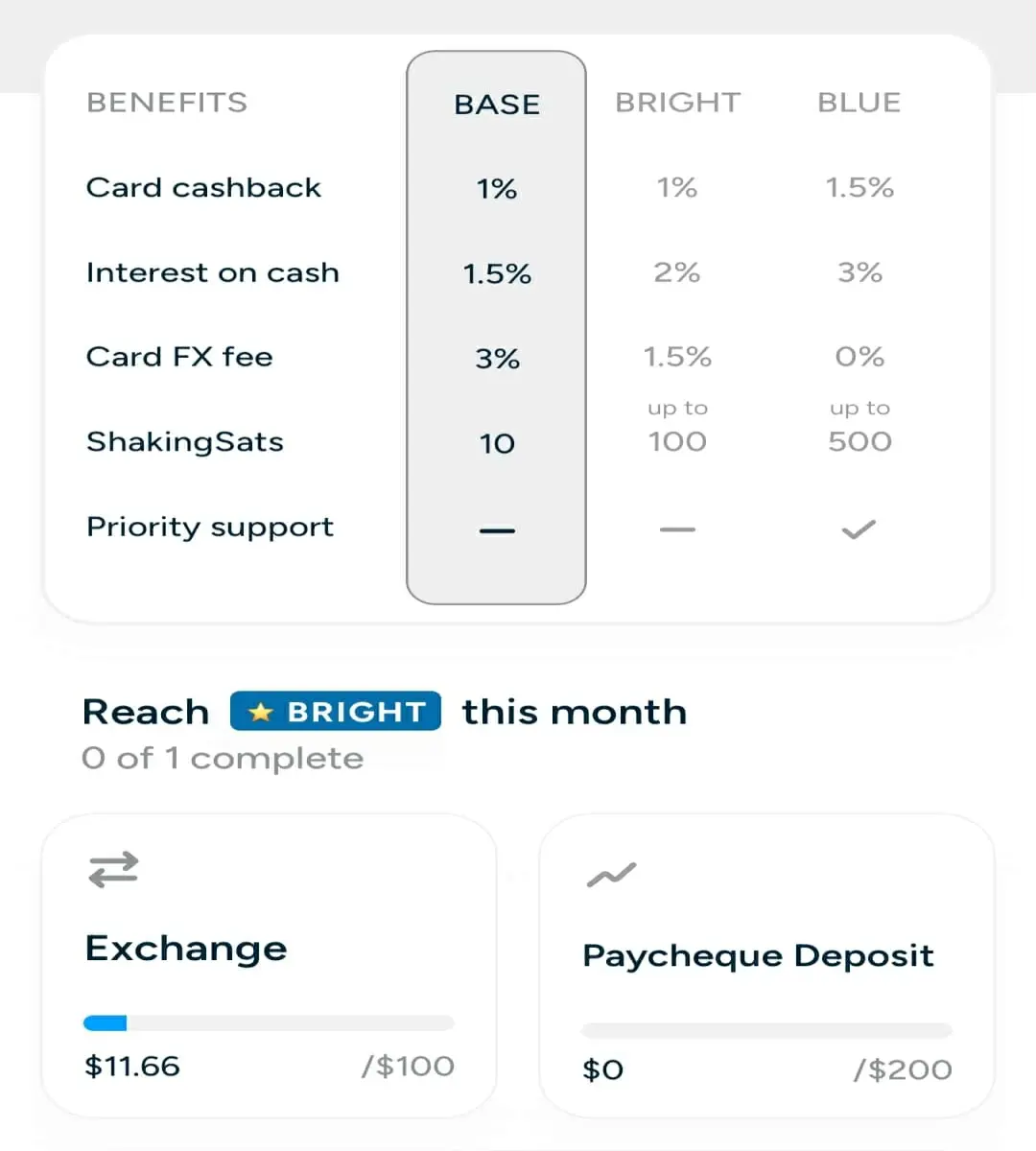1036x1151 pixels.
Task: Tap the Card FX fee label
Action: point(179,357)
